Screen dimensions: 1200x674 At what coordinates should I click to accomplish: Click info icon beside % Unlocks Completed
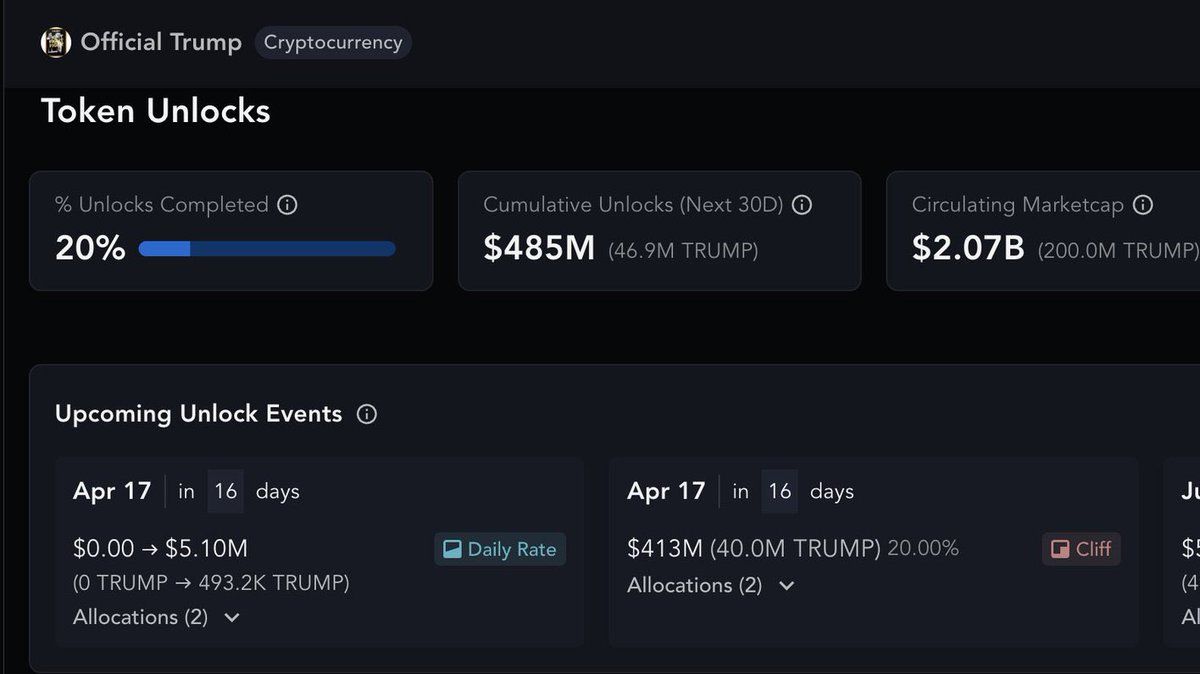click(x=288, y=205)
